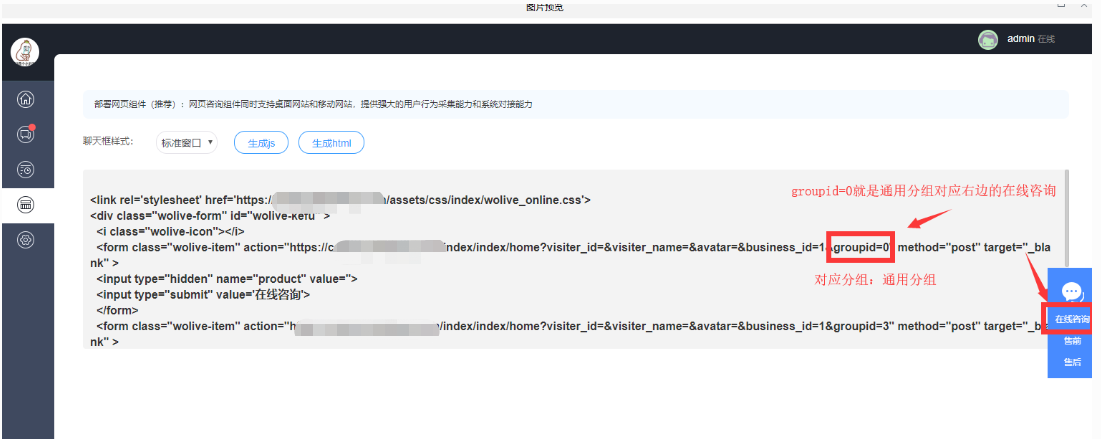Click the 聊天框样式 label
The image size is (1101, 439).
[x=107, y=141]
